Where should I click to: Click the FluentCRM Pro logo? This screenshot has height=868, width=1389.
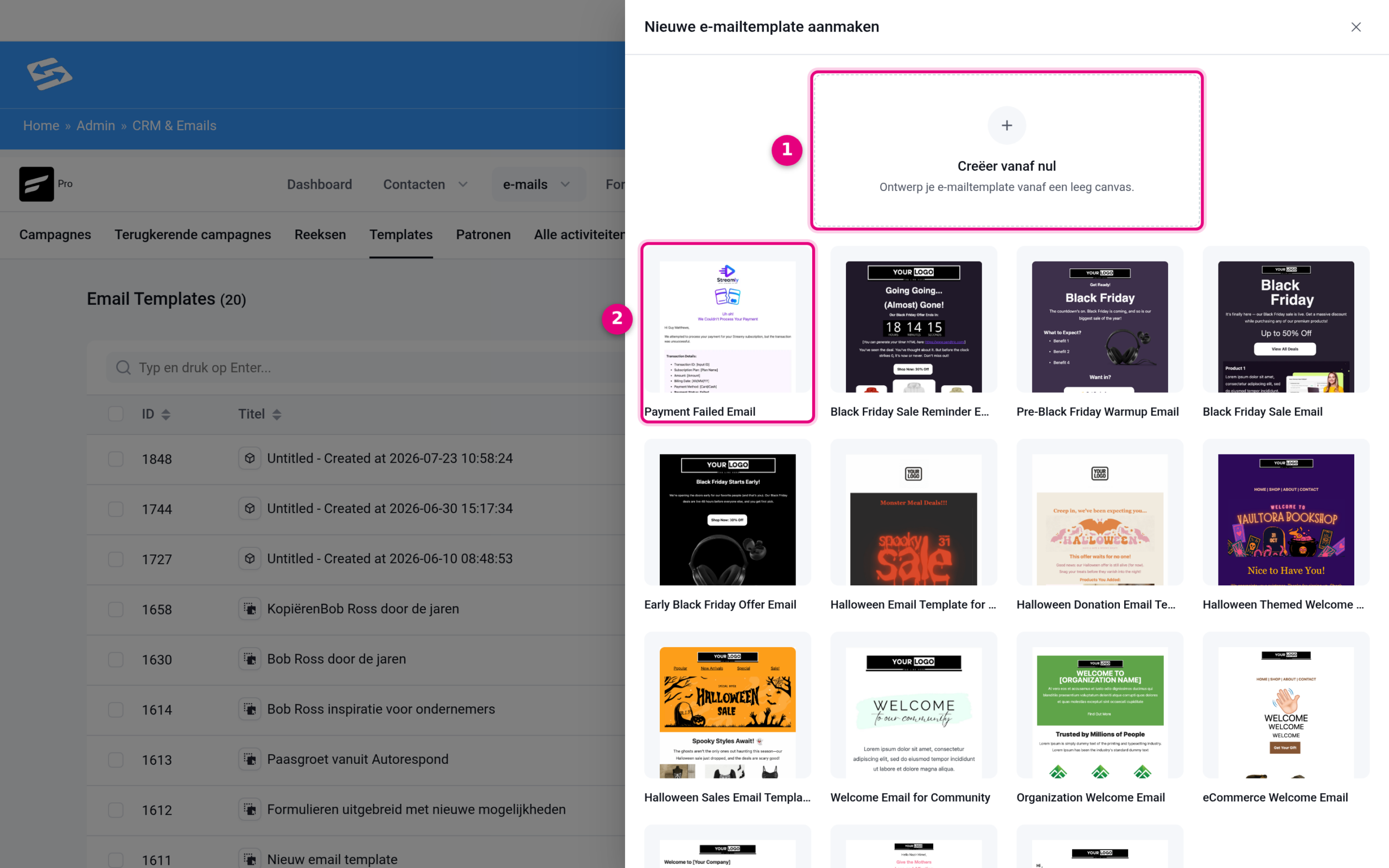click(36, 184)
